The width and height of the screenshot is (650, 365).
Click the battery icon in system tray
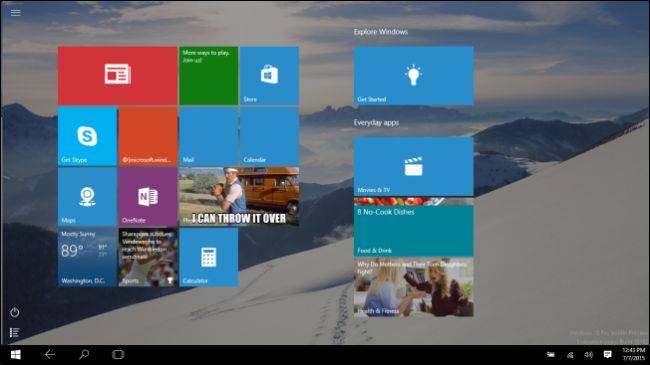pos(551,355)
